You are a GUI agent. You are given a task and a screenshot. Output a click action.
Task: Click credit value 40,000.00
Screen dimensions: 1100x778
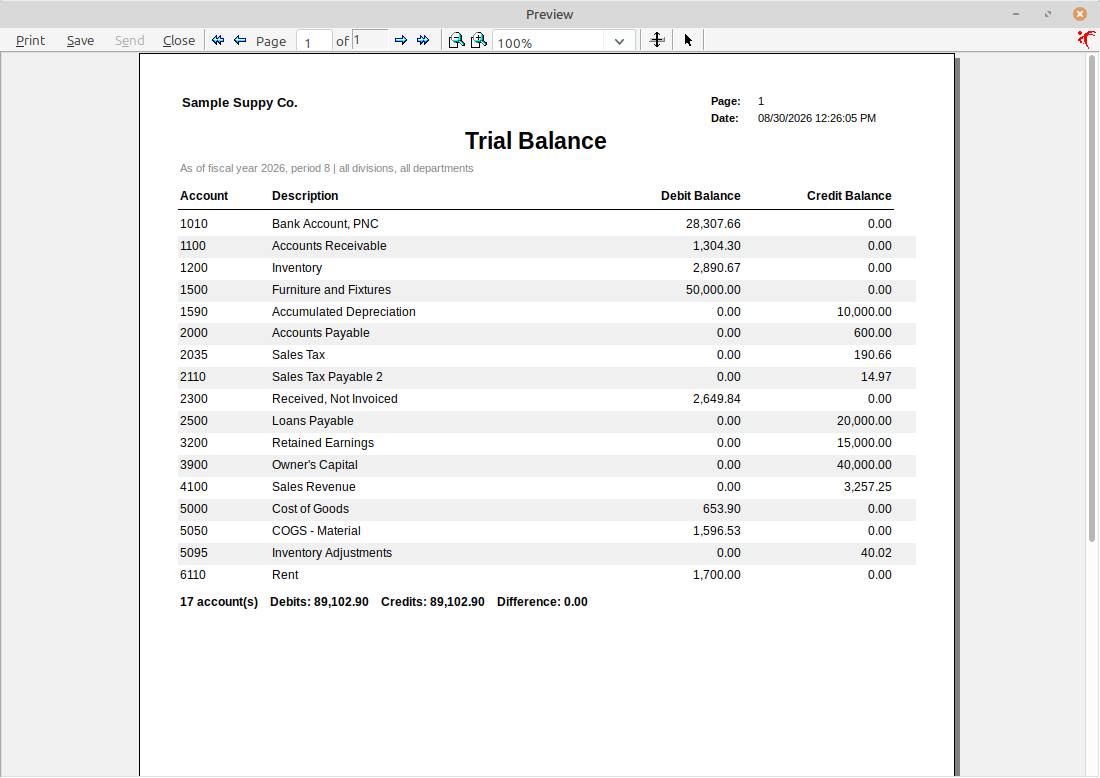pos(864,464)
